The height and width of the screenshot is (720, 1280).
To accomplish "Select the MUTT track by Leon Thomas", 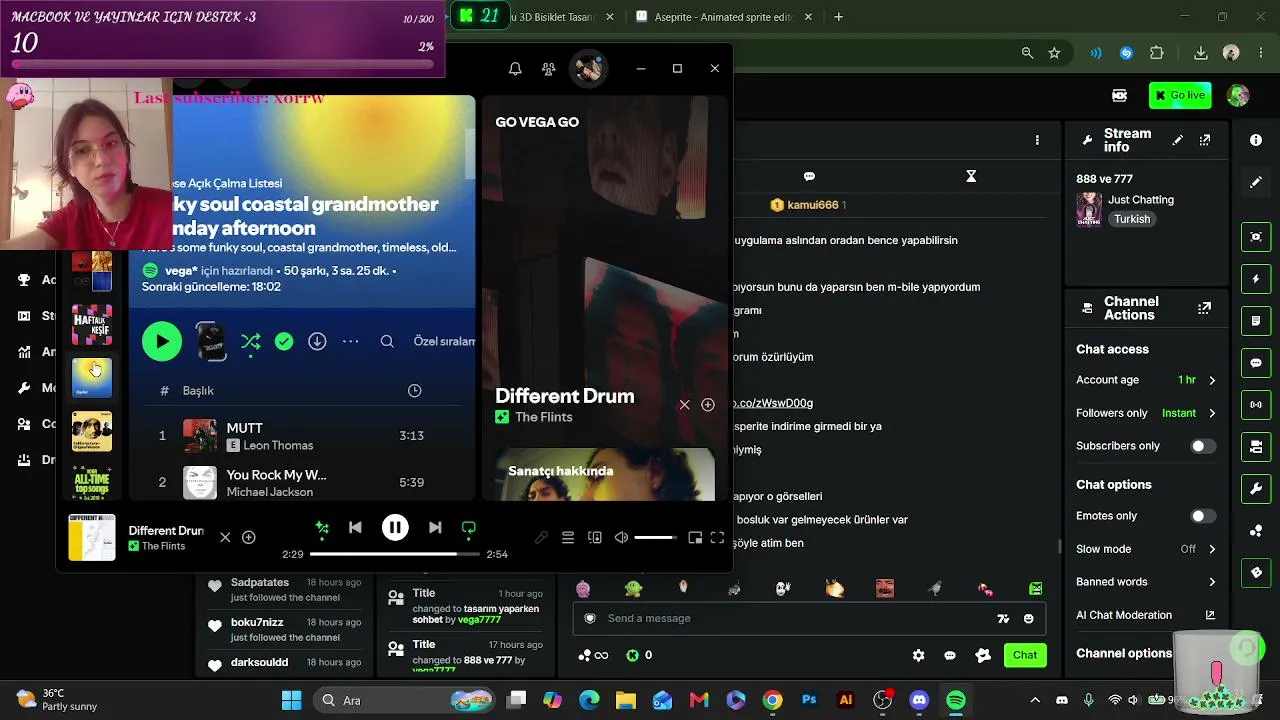I will coord(300,435).
